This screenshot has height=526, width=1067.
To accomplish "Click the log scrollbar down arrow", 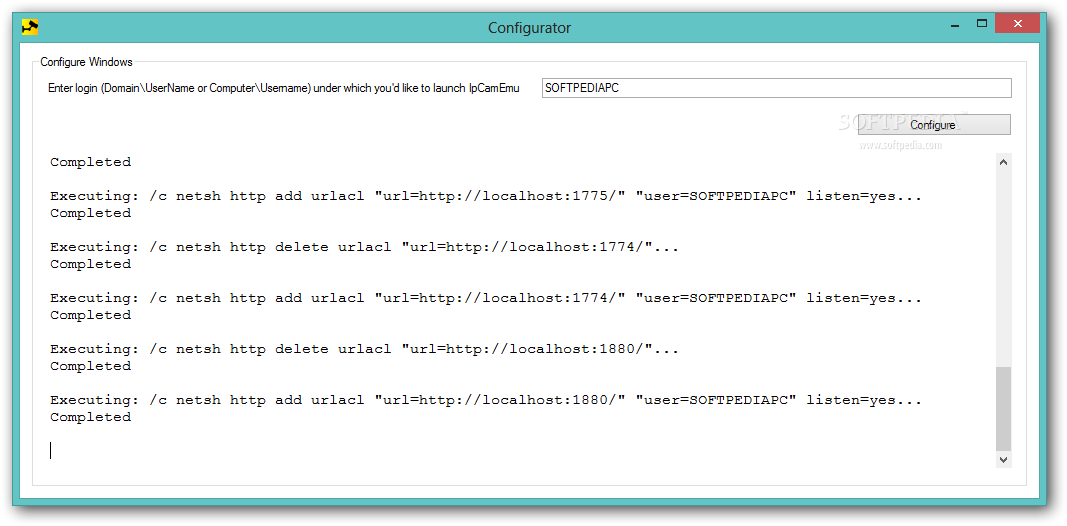I will coord(1004,460).
